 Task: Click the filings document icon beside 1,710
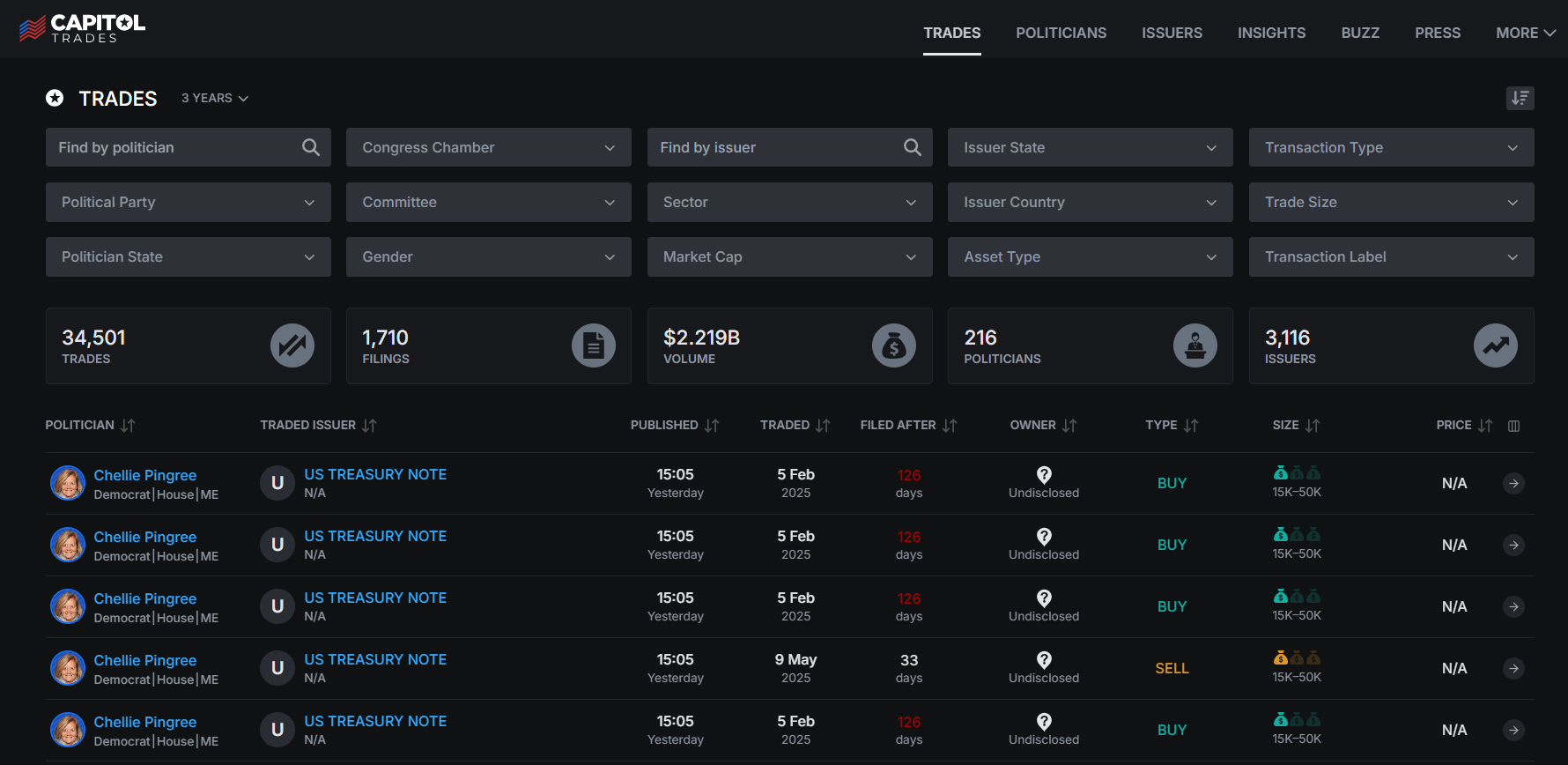[594, 345]
